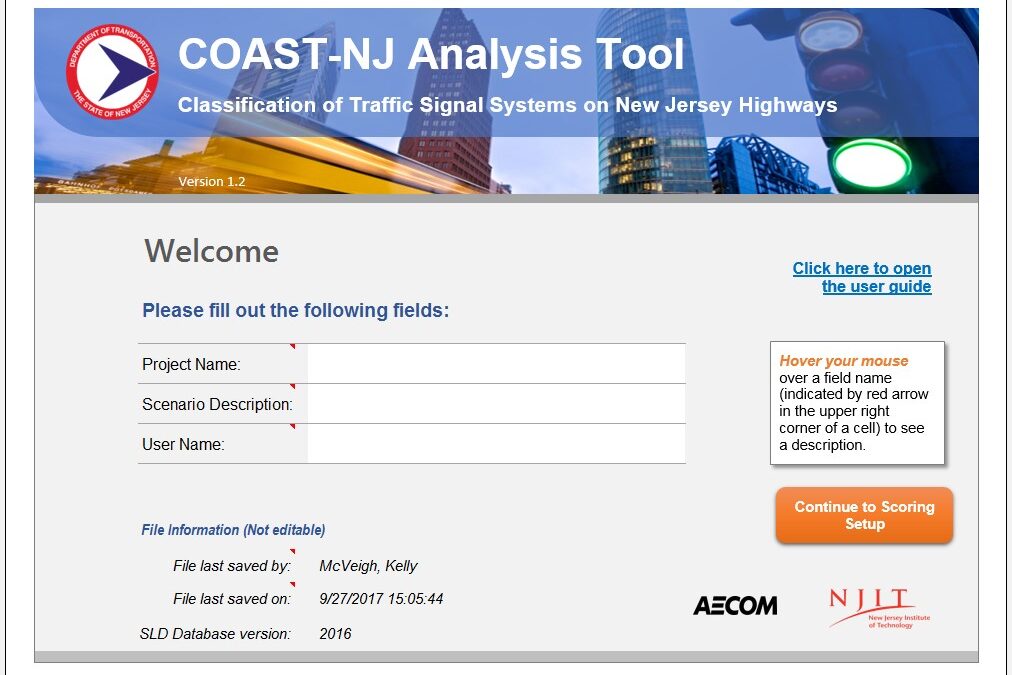Click the 'File last saved on' label
The width and height of the screenshot is (1012, 675).
(231, 599)
